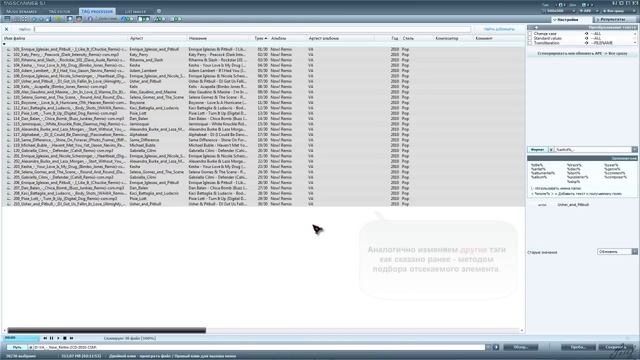The height and width of the screenshot is (360, 640).
Task: Click the green-yellow toolbar icon
Action: pos(59,19)
